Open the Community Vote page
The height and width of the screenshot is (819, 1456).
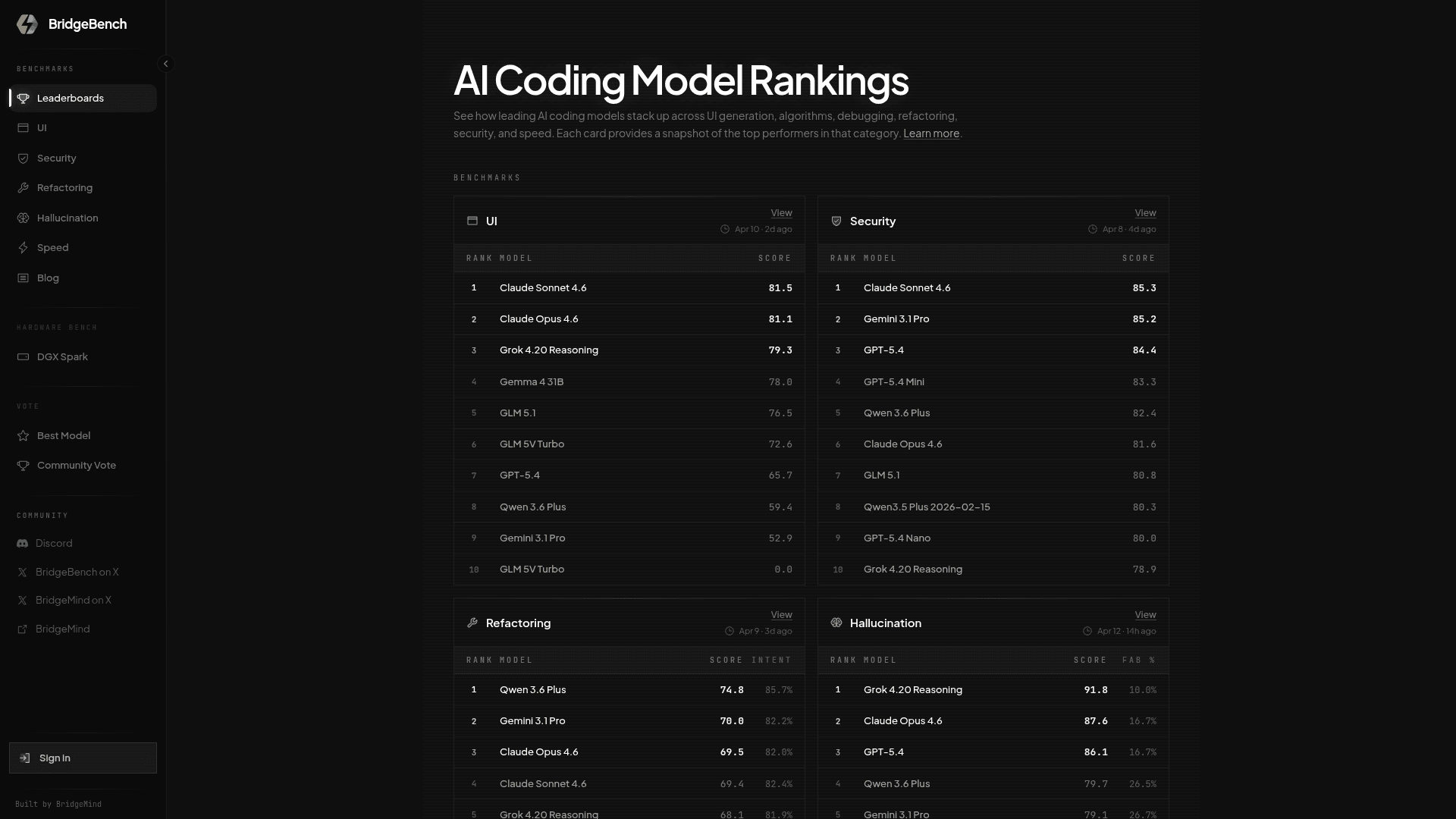tap(76, 466)
